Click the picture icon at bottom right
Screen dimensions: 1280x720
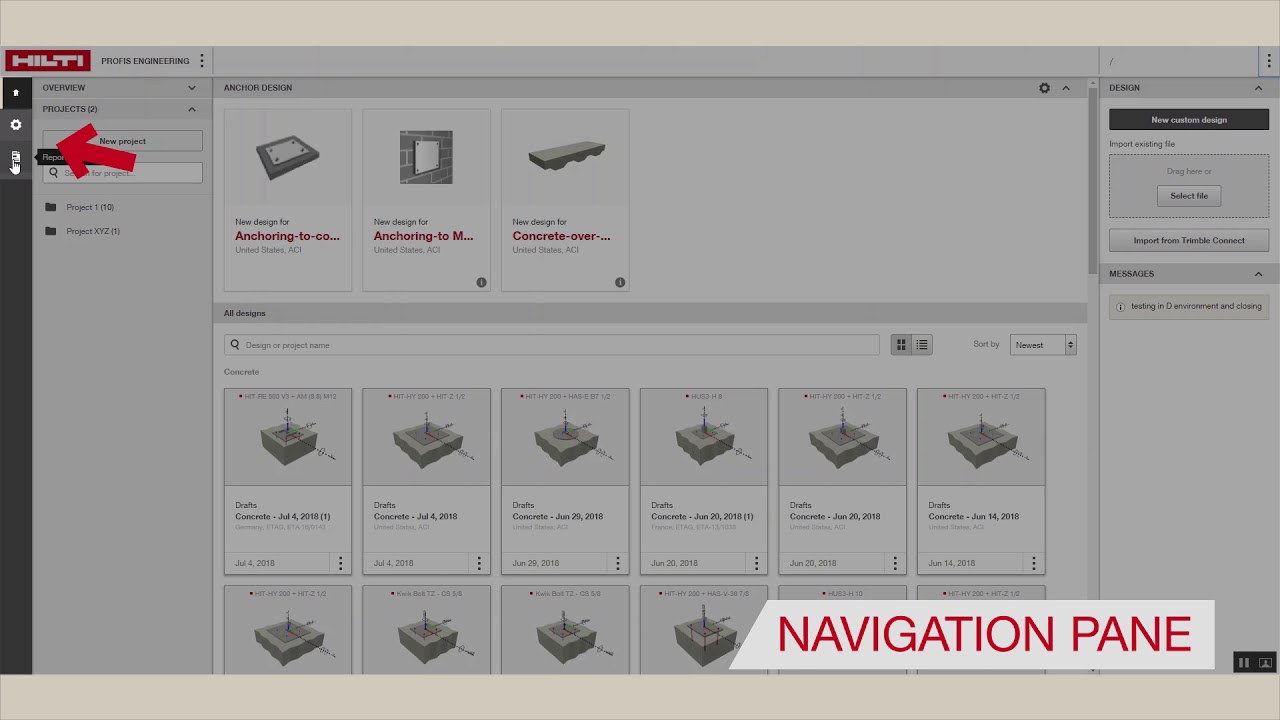[x=1265, y=662]
